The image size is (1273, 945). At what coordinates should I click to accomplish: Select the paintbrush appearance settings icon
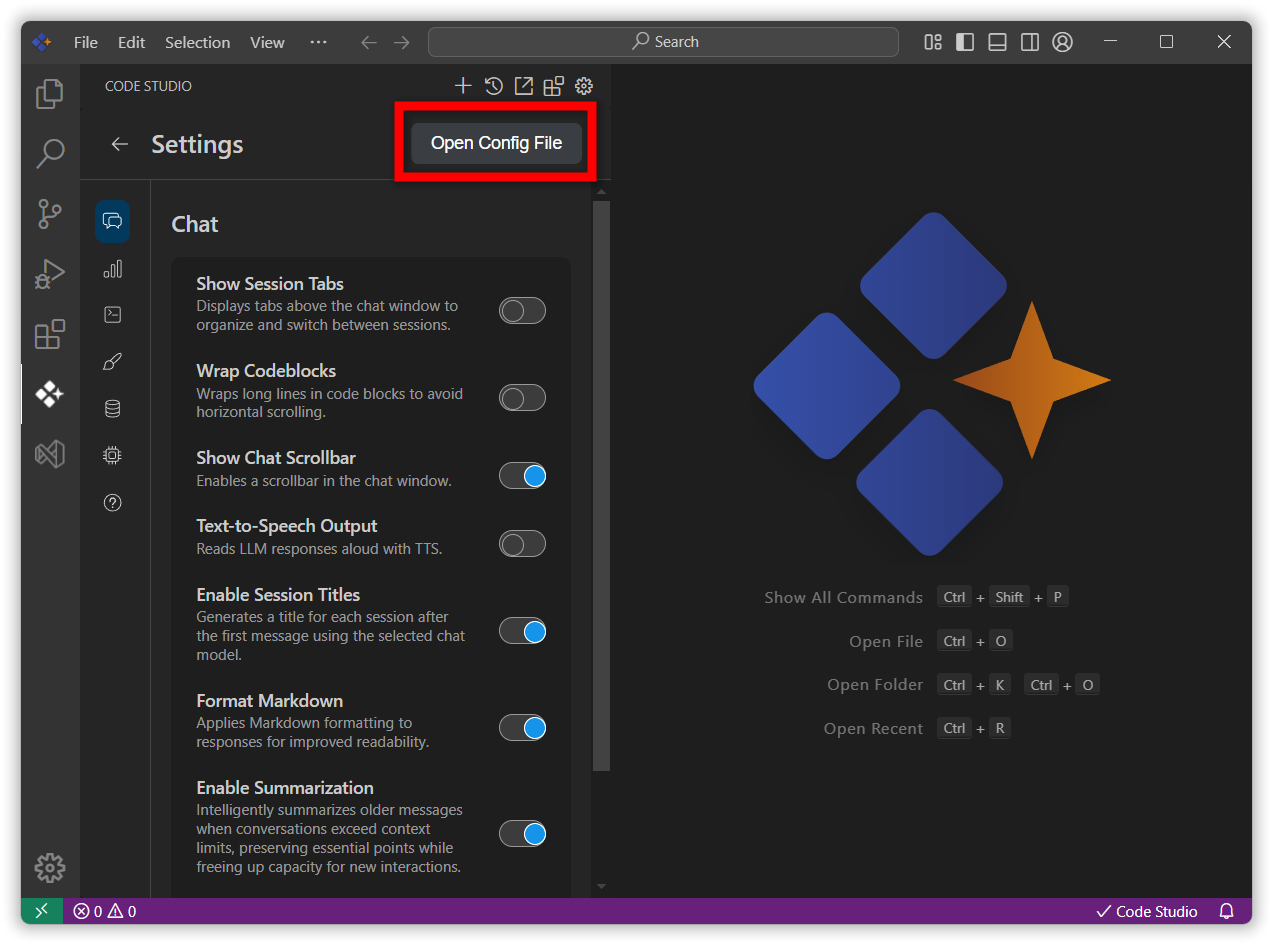pos(113,362)
